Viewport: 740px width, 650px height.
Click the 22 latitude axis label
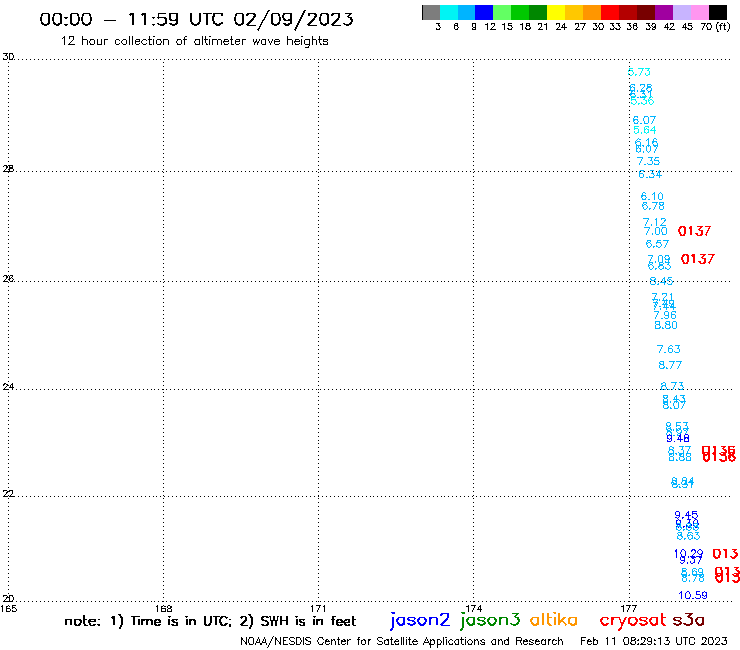(8, 494)
